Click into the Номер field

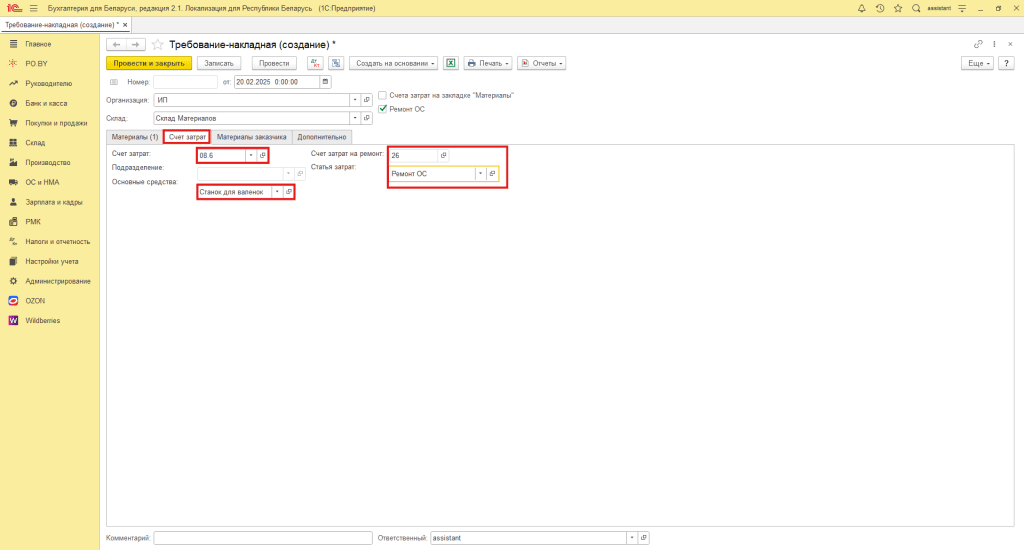coord(185,82)
